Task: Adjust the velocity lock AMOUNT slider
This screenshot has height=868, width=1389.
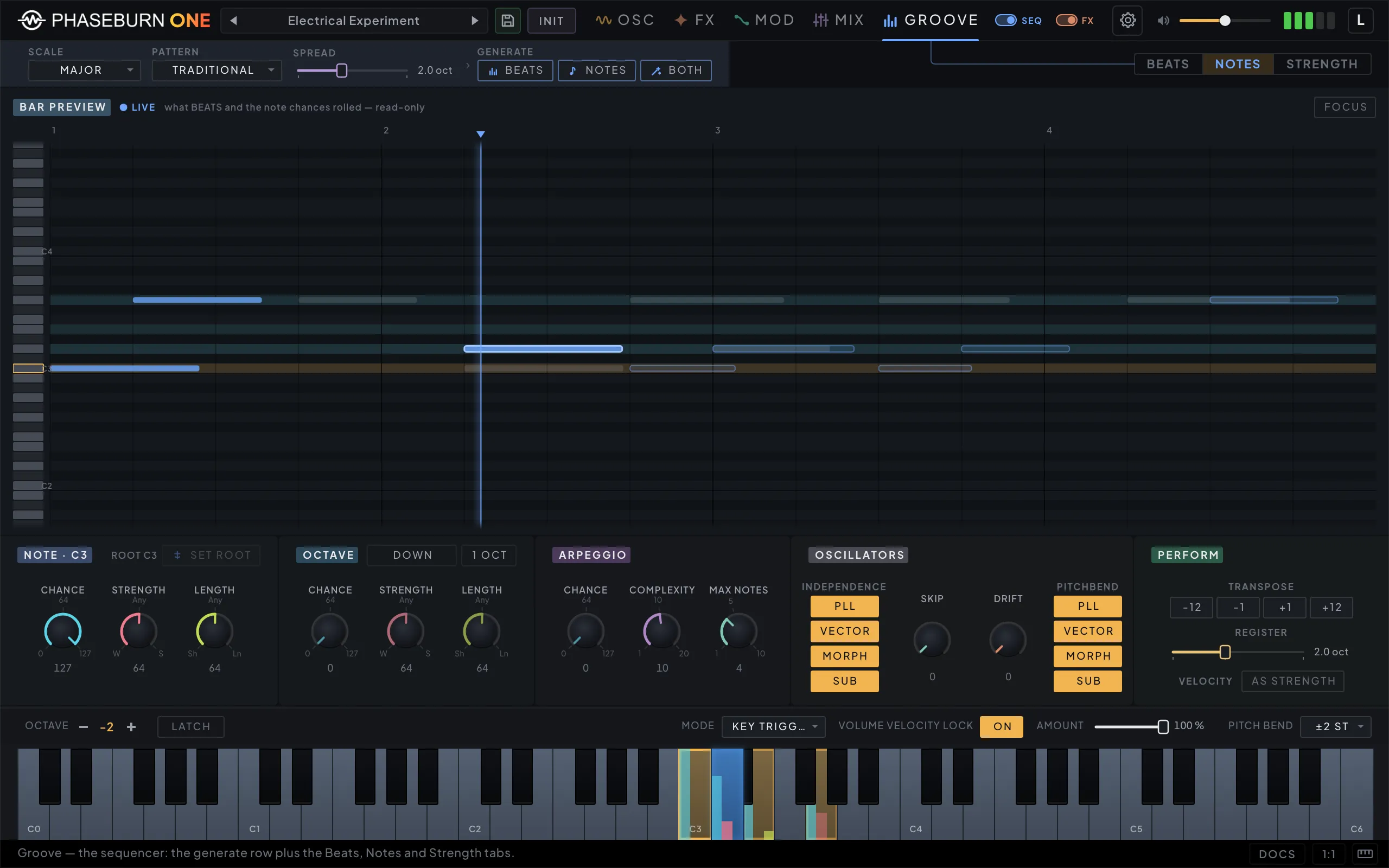Action: pyautogui.click(x=1131, y=727)
